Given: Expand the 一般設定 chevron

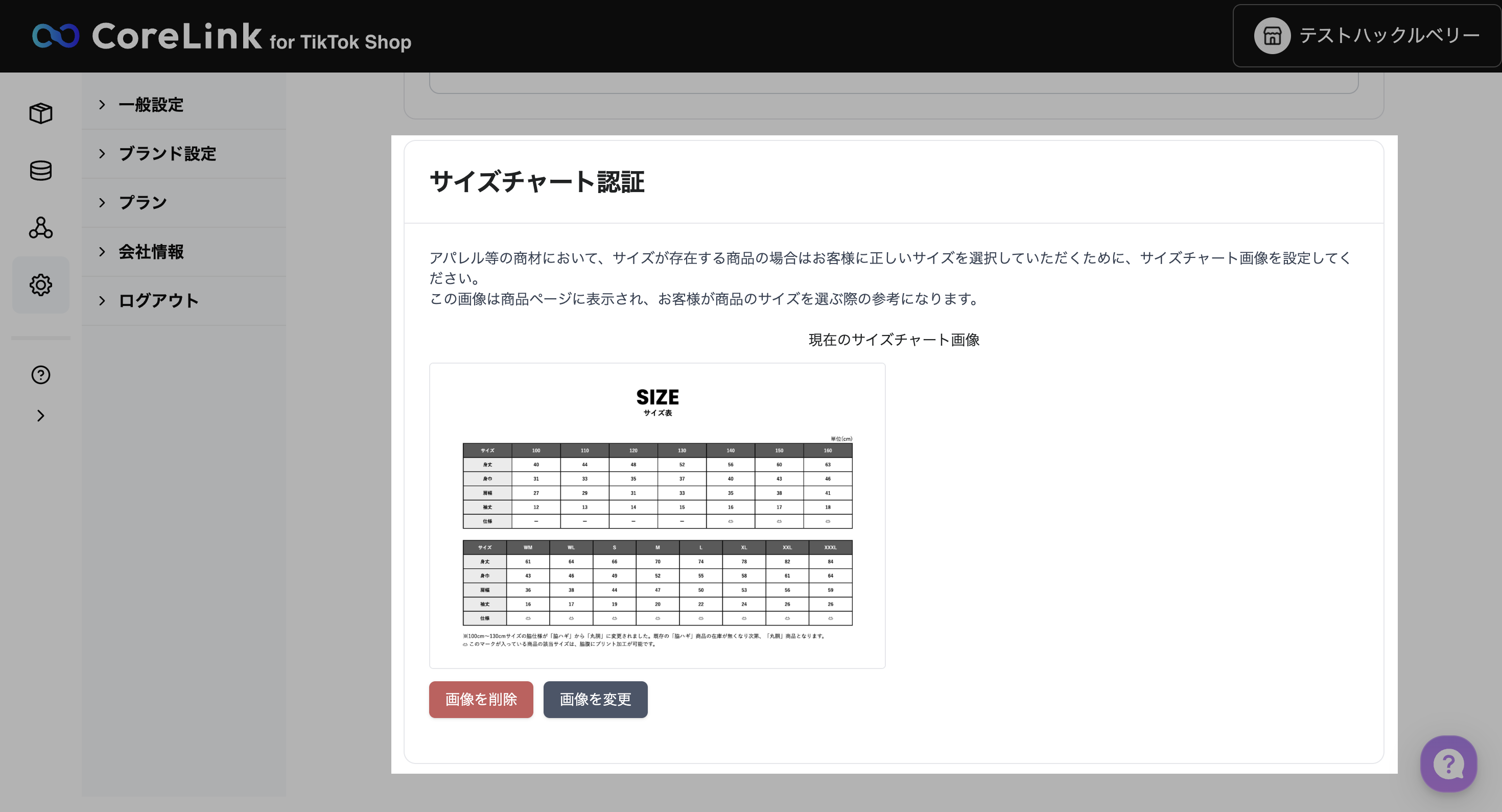Looking at the screenshot, I should tap(102, 105).
